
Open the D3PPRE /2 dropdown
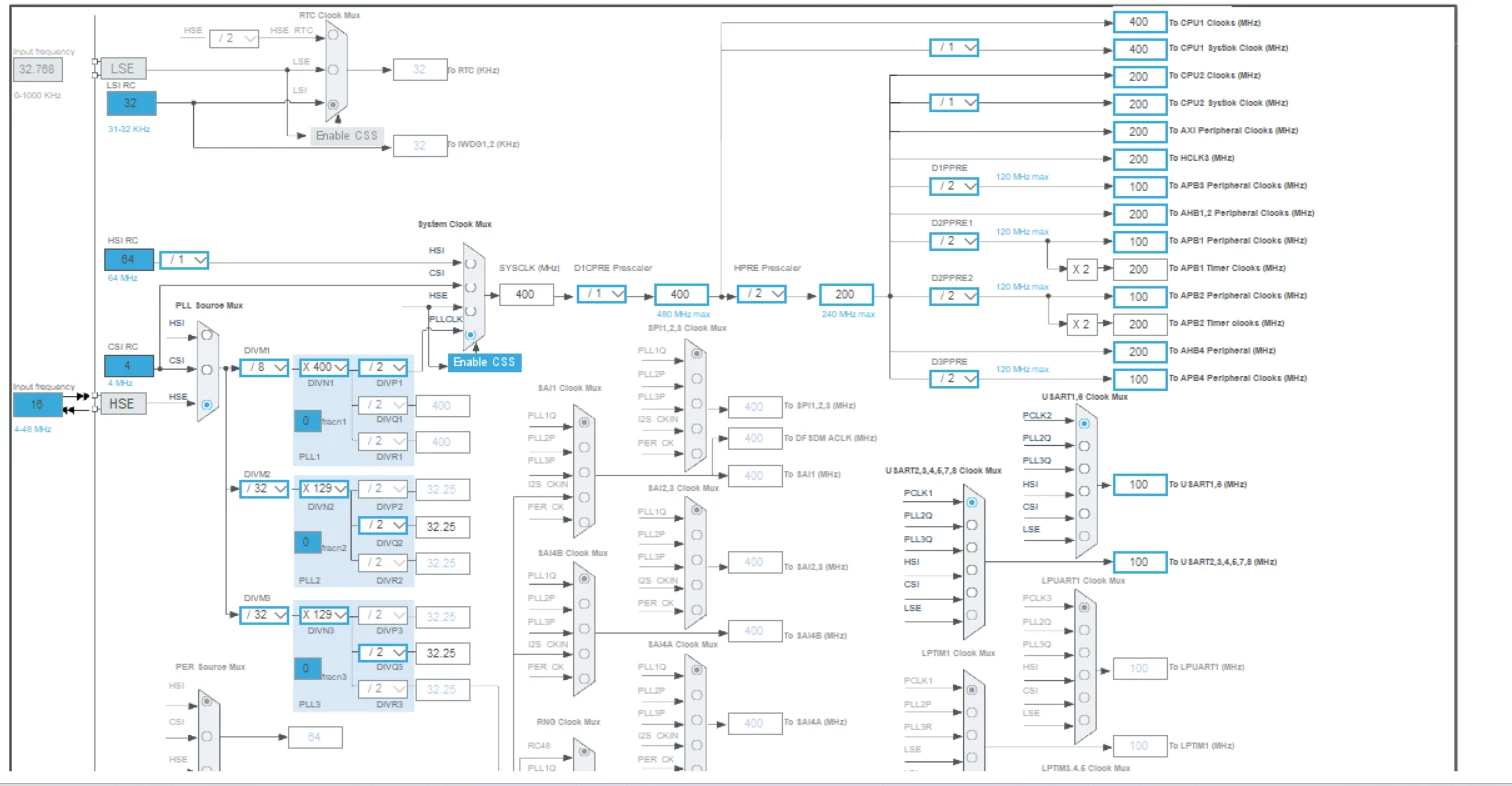coord(954,379)
